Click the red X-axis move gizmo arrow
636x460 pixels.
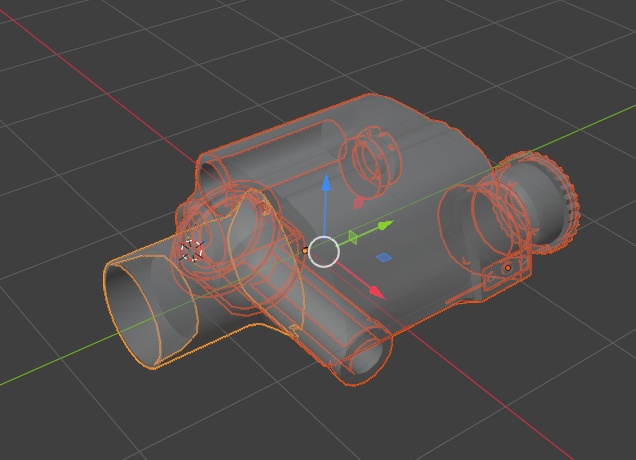(377, 292)
